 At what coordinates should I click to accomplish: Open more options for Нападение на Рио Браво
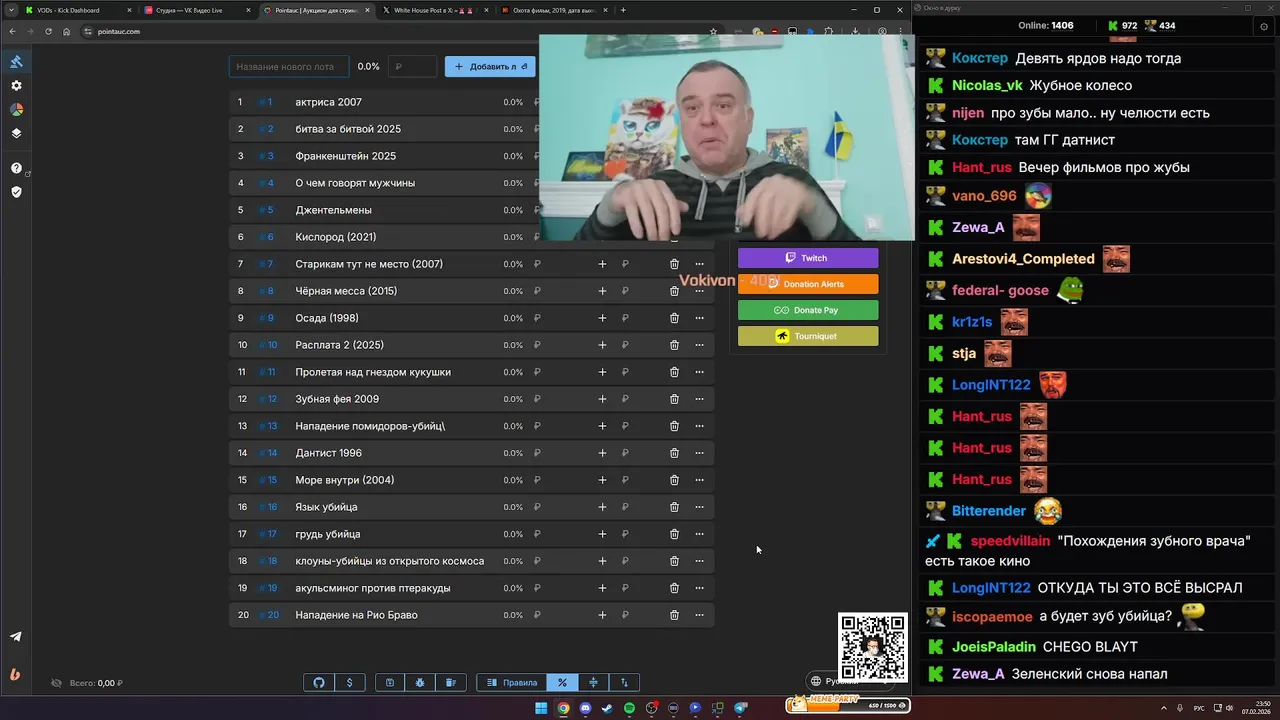(x=699, y=615)
